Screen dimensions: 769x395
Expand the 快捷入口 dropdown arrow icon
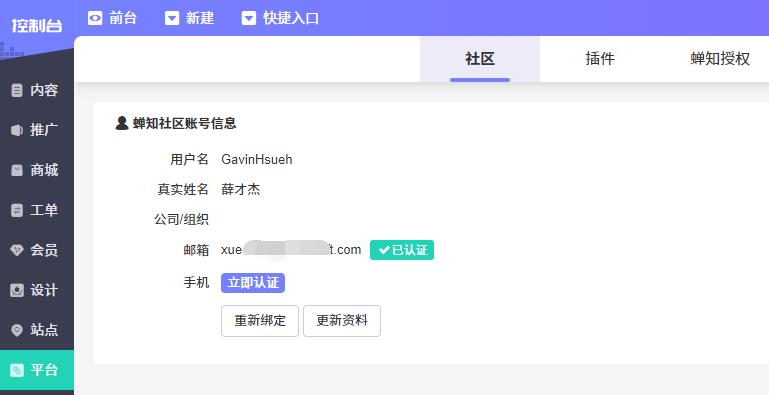[249, 18]
